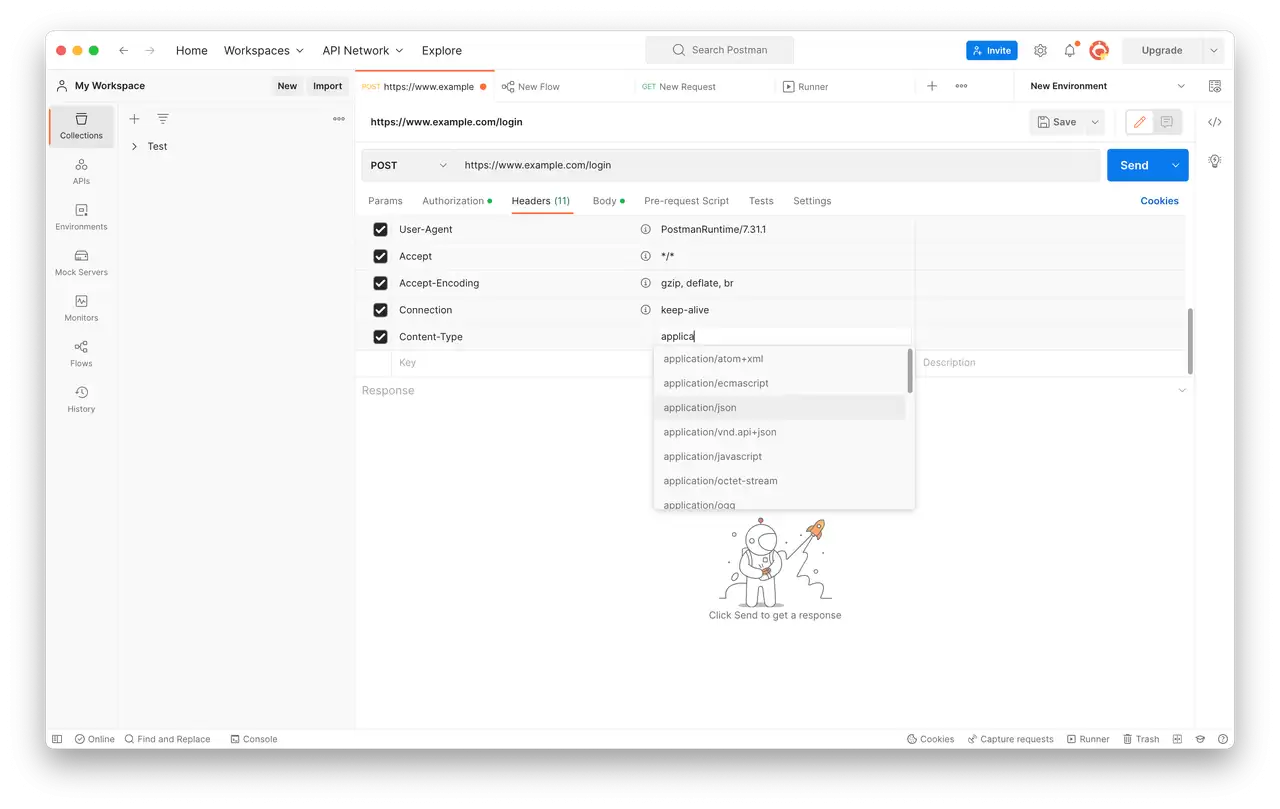The height and width of the screenshot is (809, 1280).
Task: Open the settings gear icon
Action: 1040,50
